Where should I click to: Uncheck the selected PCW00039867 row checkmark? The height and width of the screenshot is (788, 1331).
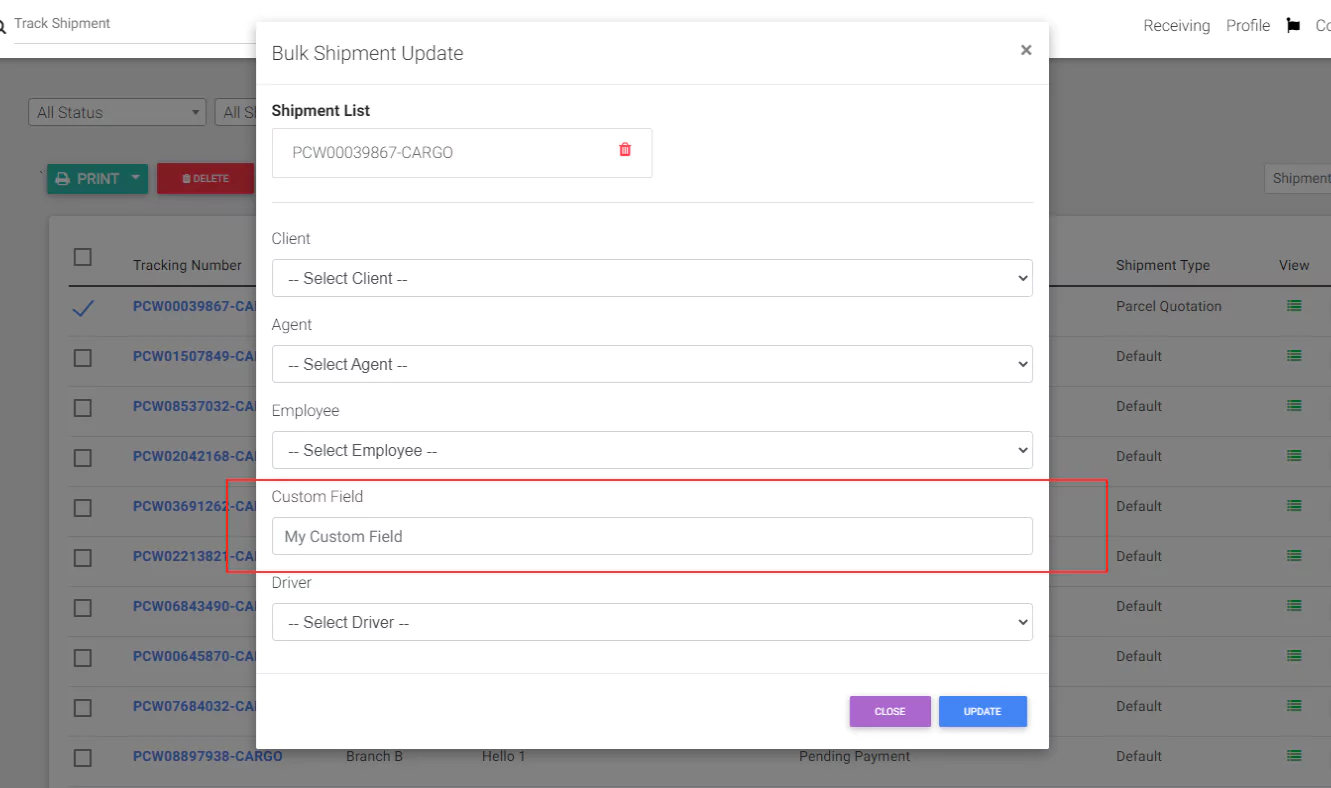click(x=83, y=308)
